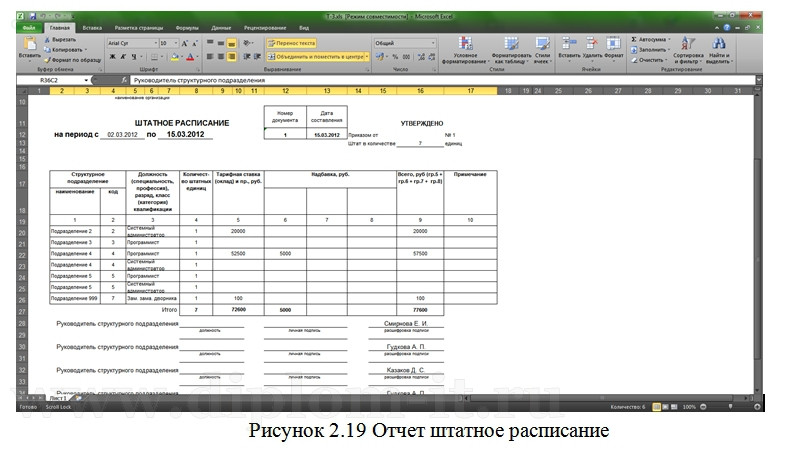
Task: Decrease font size with the small A icon
Action: click(x=195, y=44)
